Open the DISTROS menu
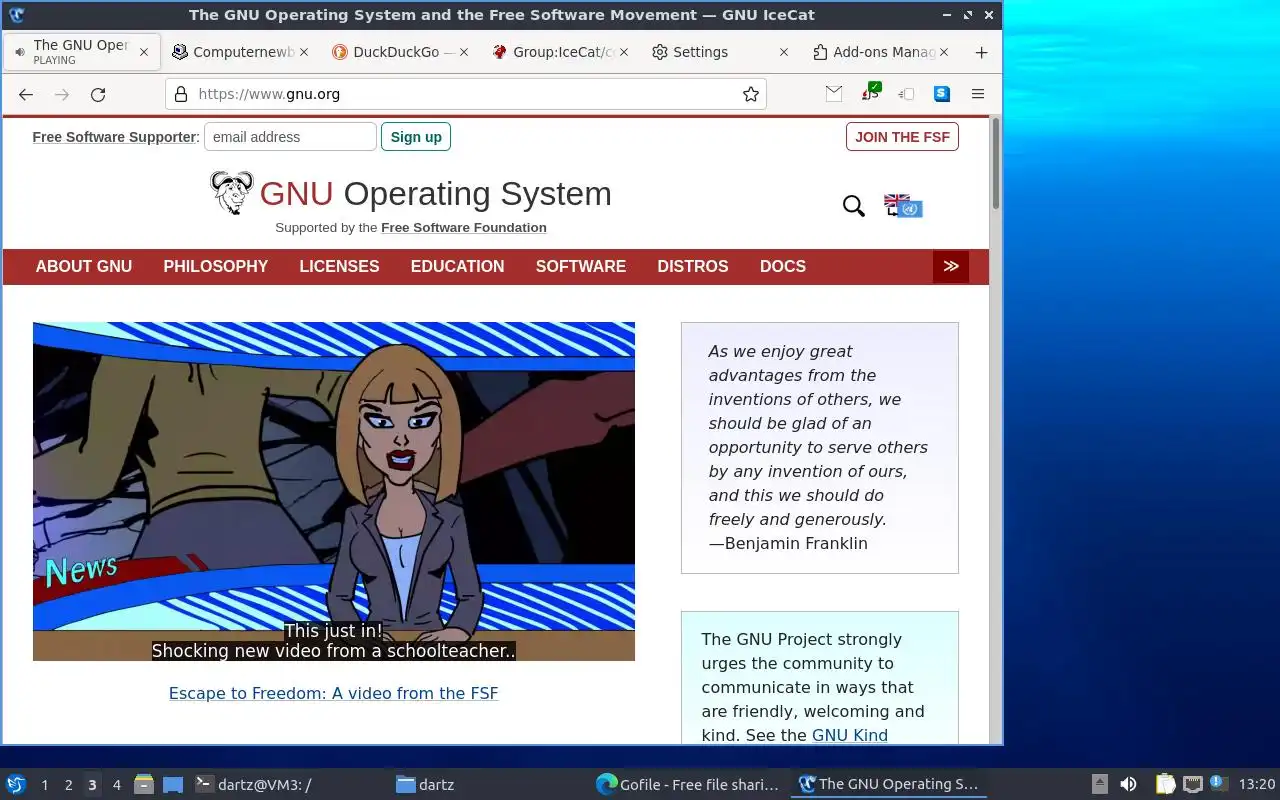1280x800 pixels. (693, 266)
